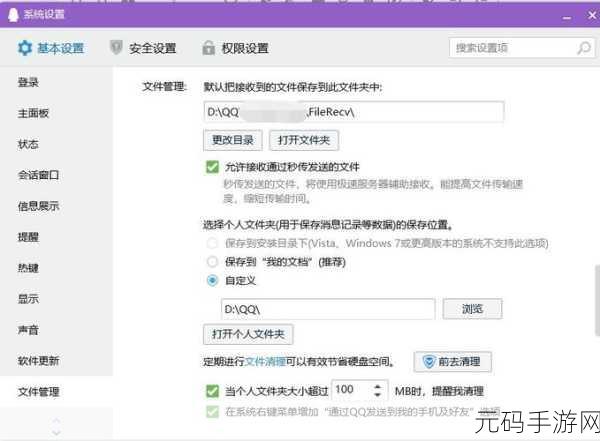This screenshot has height=441, width=600.
Task: Close the 系统设置 window
Action: point(592,15)
